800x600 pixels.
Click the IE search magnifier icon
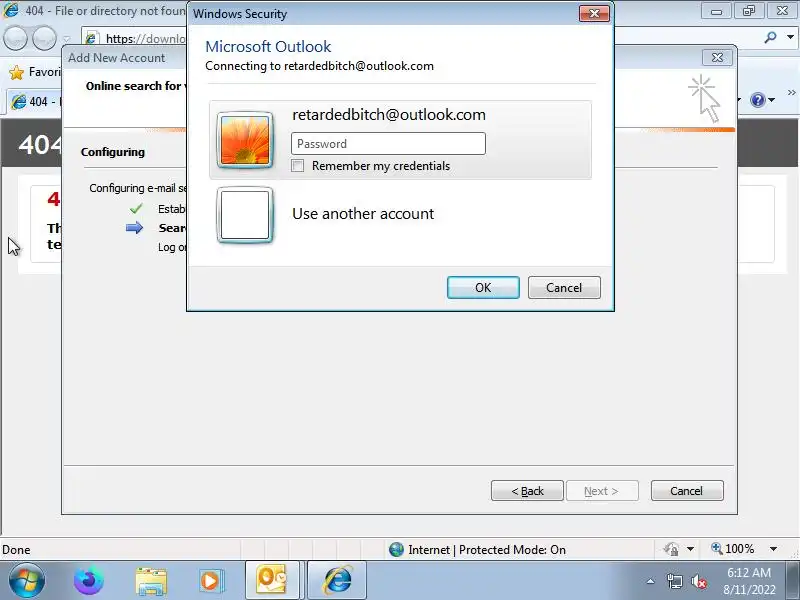770,37
